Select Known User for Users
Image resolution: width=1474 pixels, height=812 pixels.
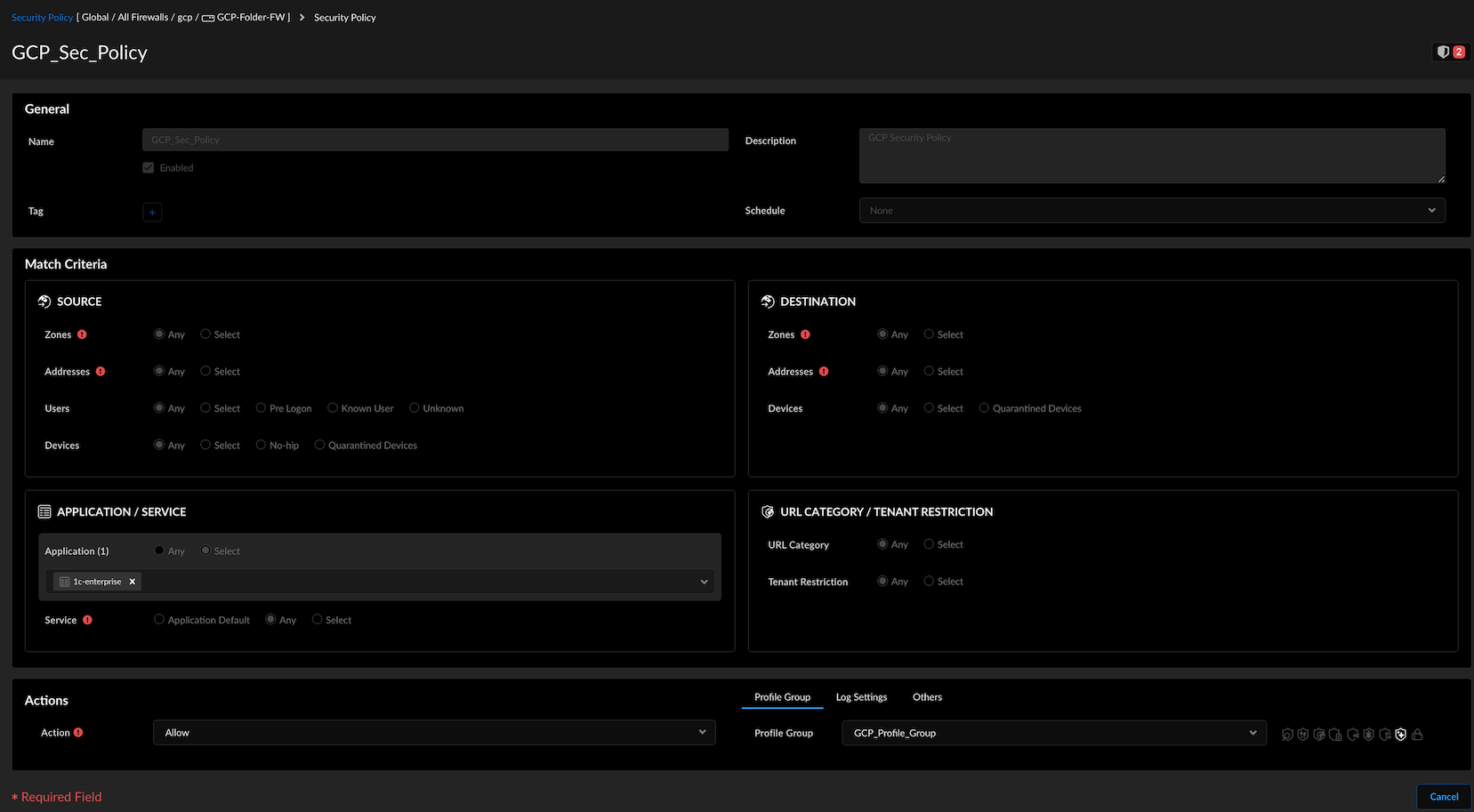coord(333,408)
